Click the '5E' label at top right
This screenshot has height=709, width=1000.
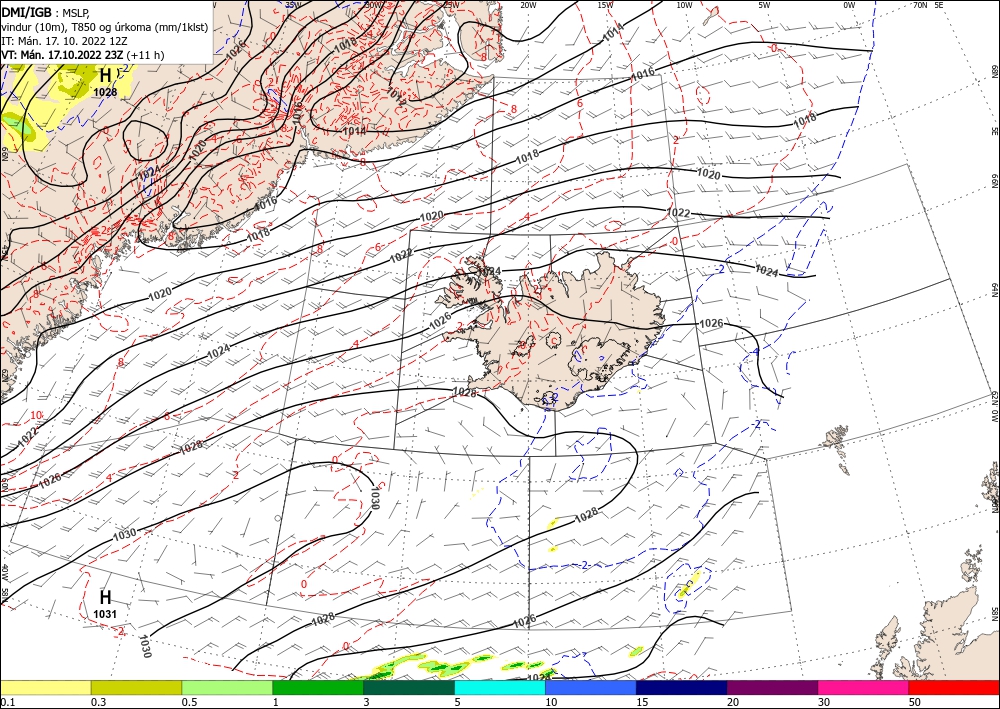click(x=939, y=5)
